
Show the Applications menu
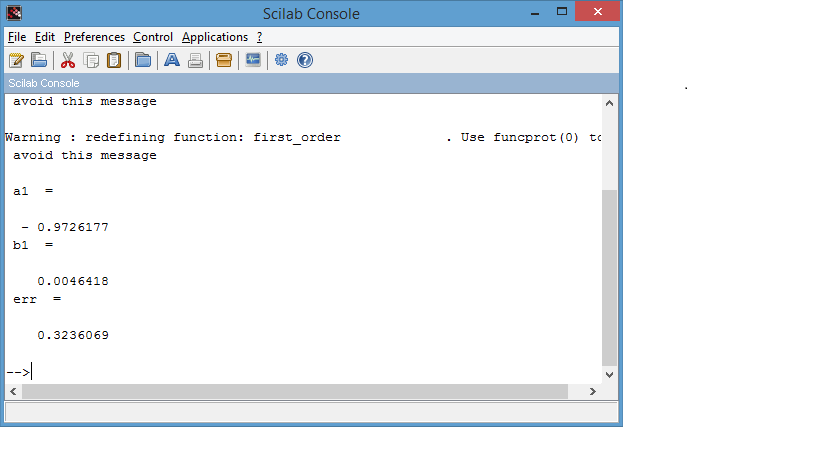(x=214, y=37)
